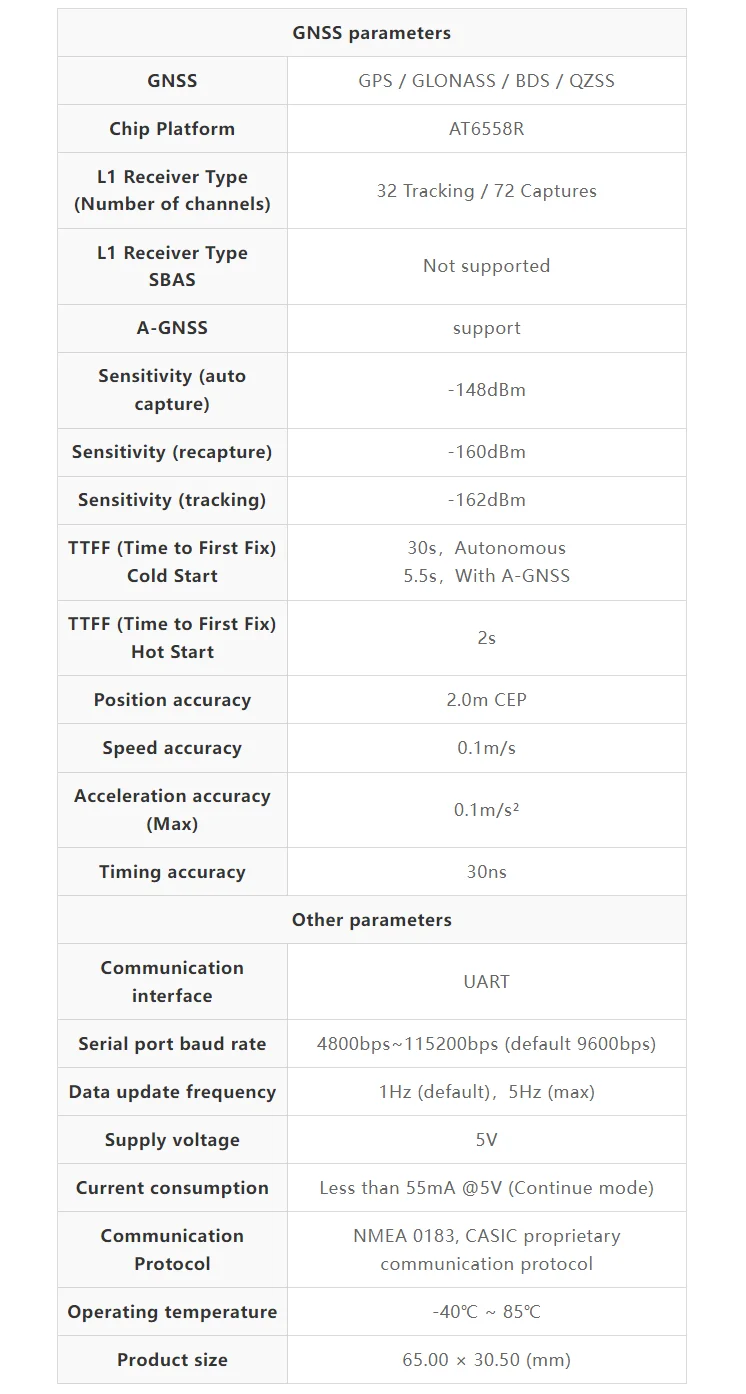The height and width of the screenshot is (1394, 746).
Task: Click the Not supported SBAS value
Action: [x=486, y=266]
